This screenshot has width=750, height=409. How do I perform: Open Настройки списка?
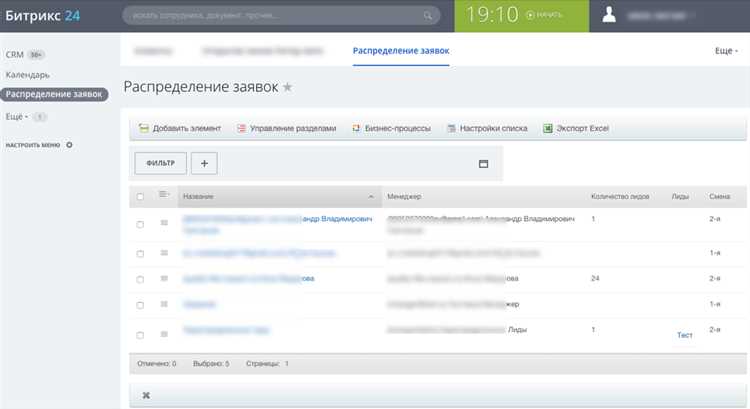[487, 128]
